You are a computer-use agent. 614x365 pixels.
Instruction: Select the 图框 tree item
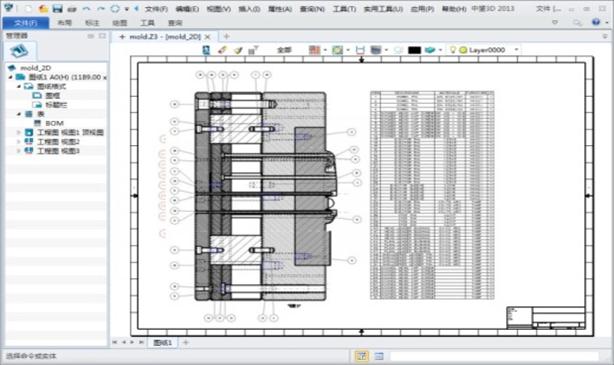tap(52, 96)
